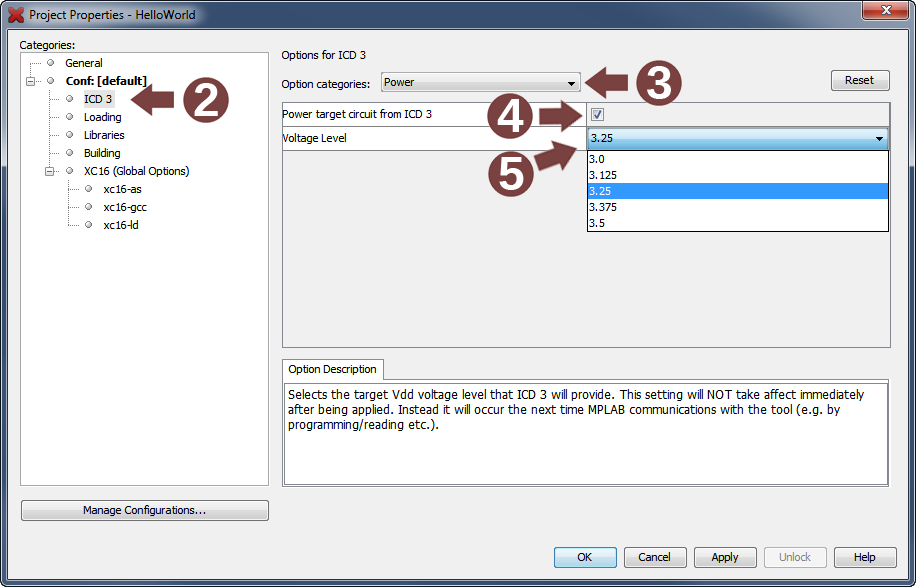Collapse the XC16 (Global Options) node
The width and height of the screenshot is (916, 587).
(50, 171)
